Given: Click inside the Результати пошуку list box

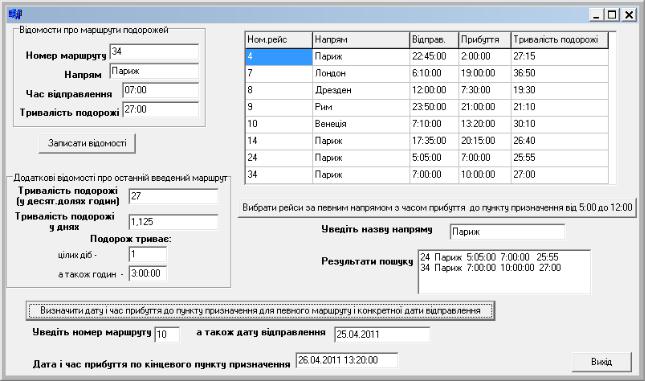Looking at the screenshot, I should (504, 272).
